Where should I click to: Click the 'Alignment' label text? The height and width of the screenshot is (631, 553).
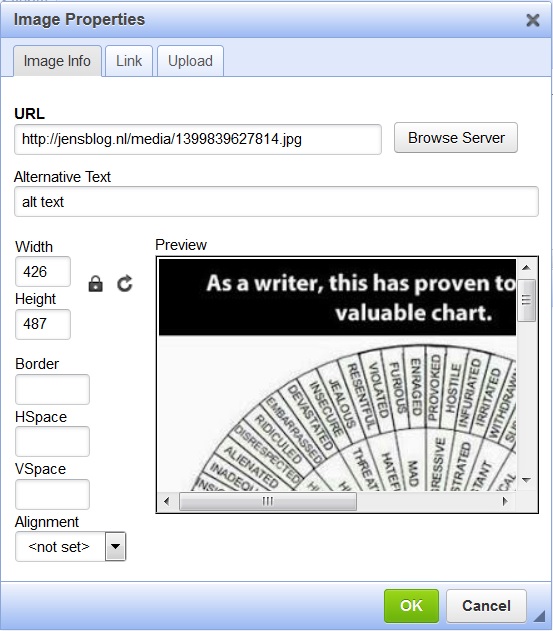[47, 522]
